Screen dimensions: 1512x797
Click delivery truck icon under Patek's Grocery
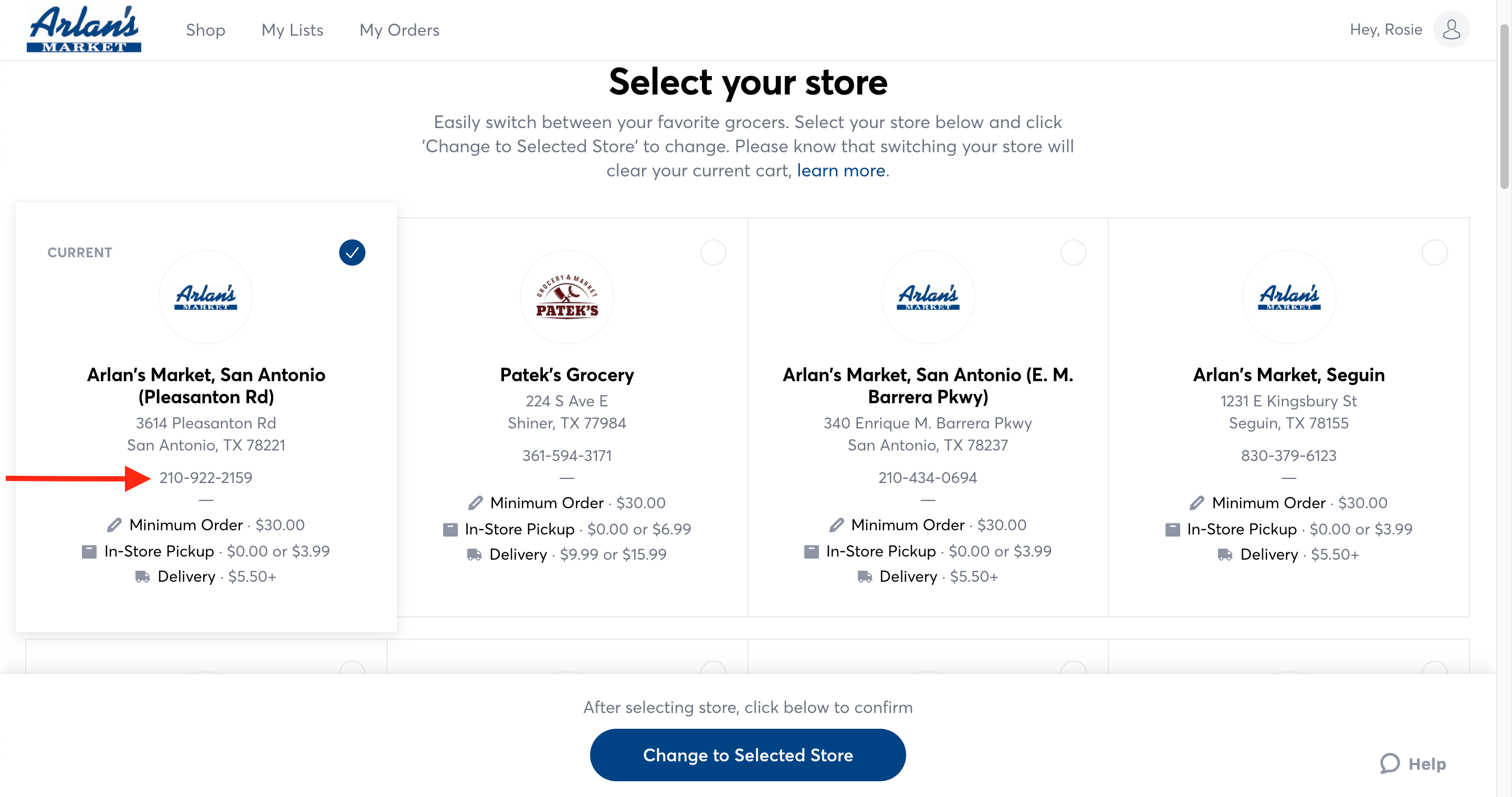474,554
